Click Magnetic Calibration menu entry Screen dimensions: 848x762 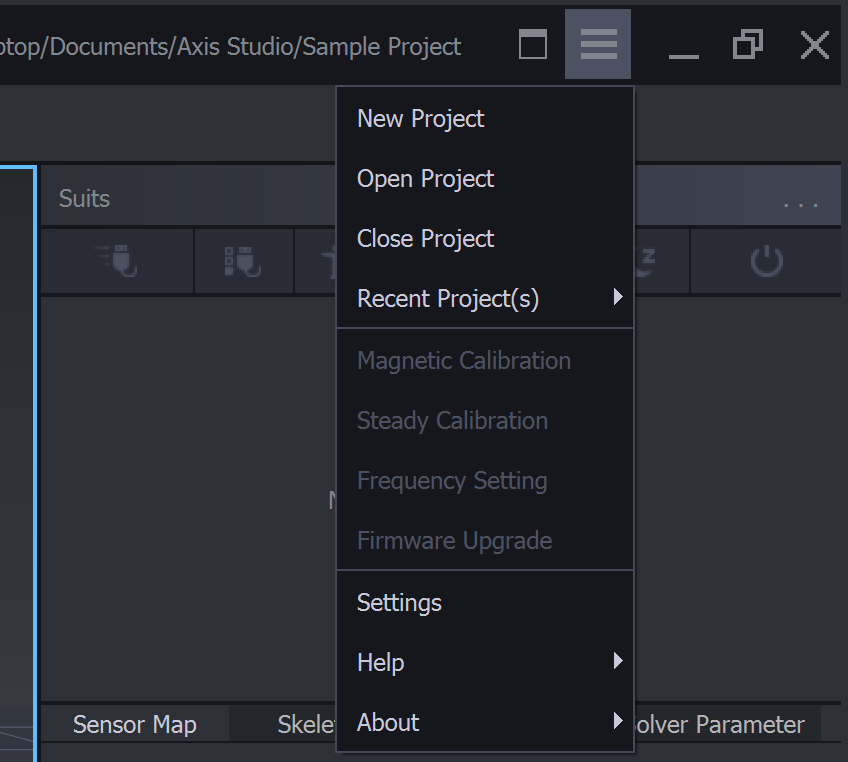click(463, 360)
